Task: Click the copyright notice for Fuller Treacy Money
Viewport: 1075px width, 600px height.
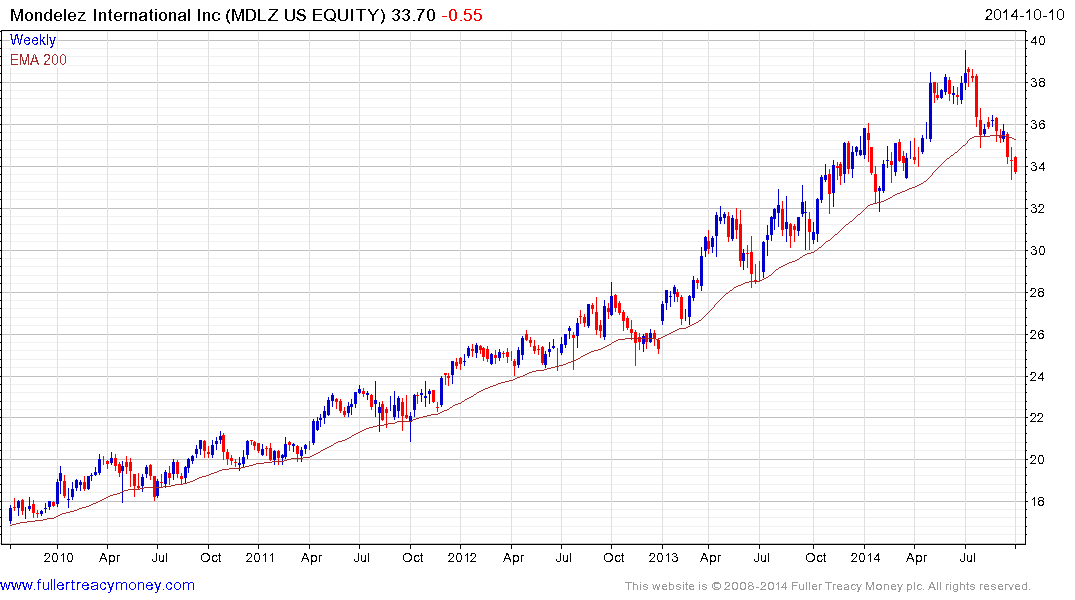Action: tap(828, 586)
